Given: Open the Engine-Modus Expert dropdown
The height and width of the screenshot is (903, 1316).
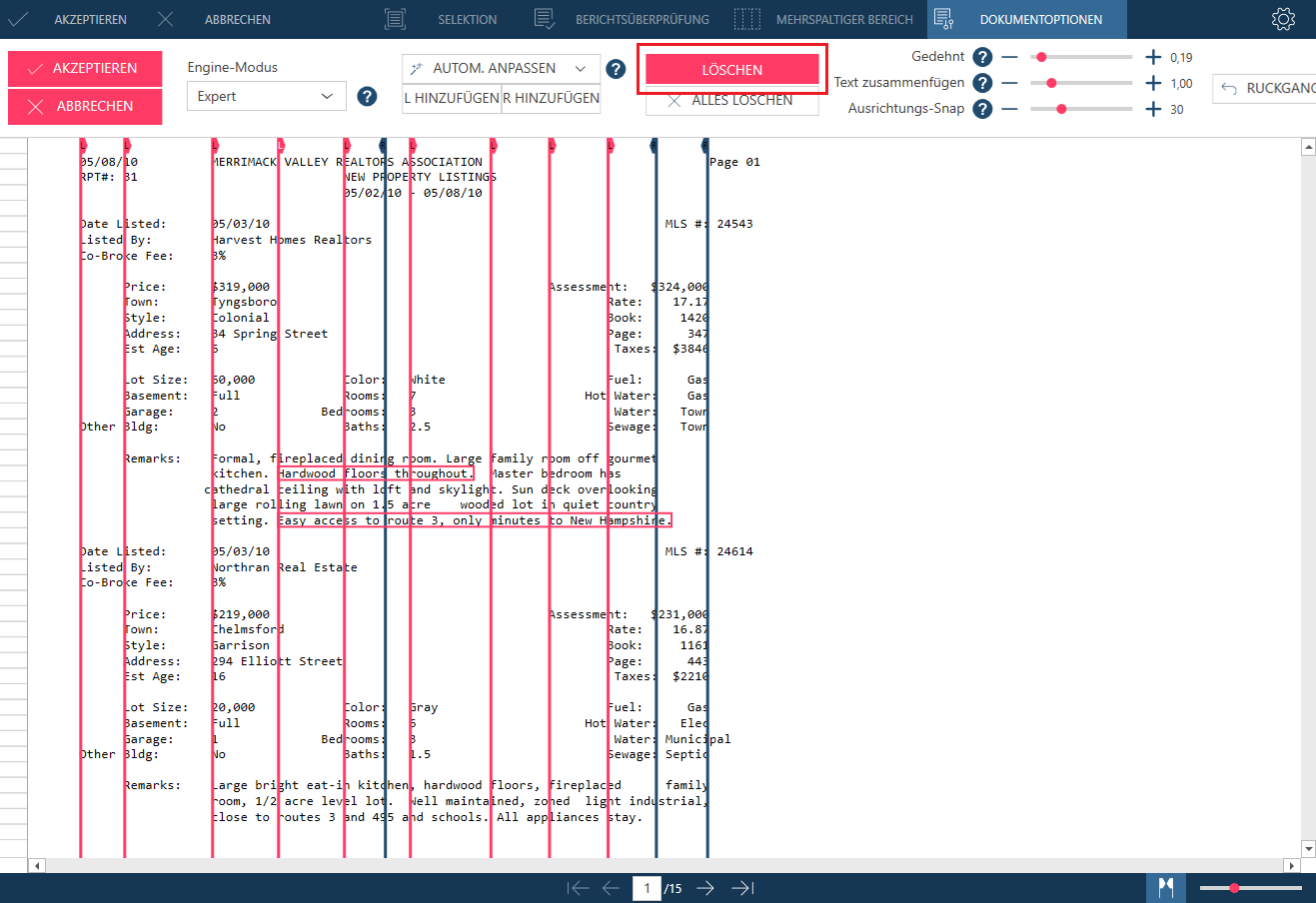Looking at the screenshot, I should (x=266, y=96).
